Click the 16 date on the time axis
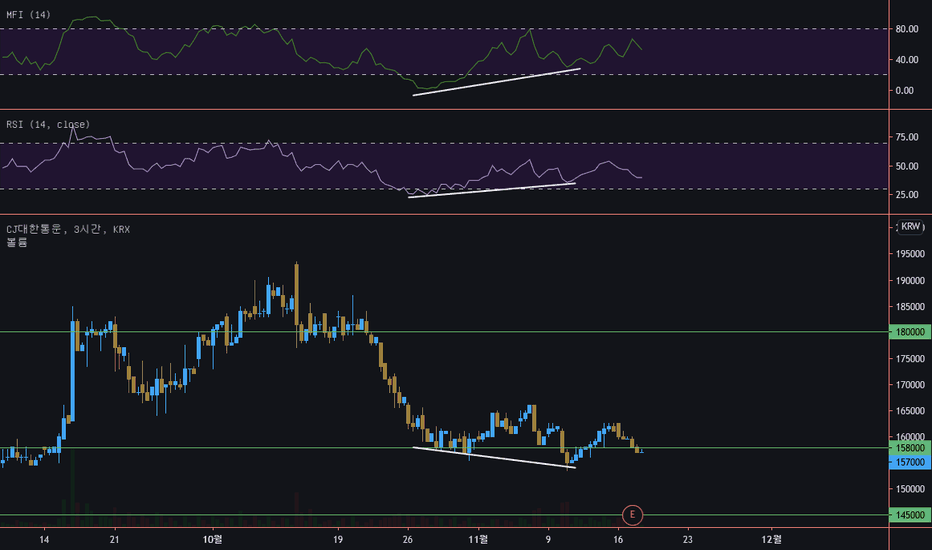The width and height of the screenshot is (932, 550). (x=618, y=540)
